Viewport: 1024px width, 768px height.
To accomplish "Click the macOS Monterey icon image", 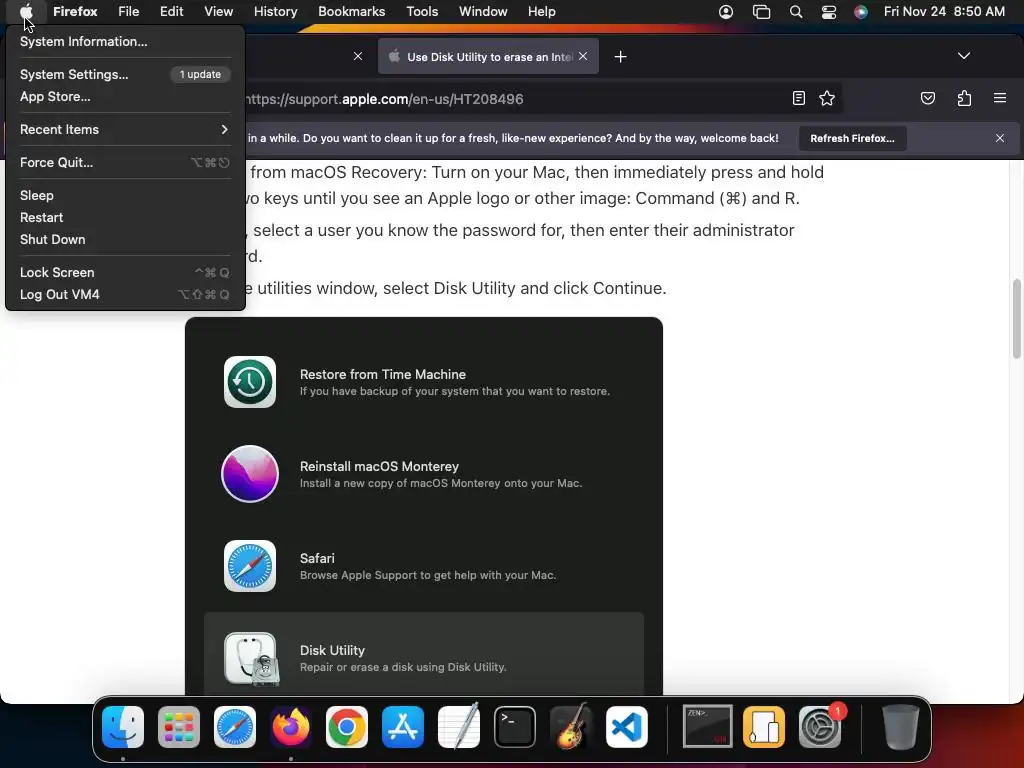I will [x=250, y=474].
